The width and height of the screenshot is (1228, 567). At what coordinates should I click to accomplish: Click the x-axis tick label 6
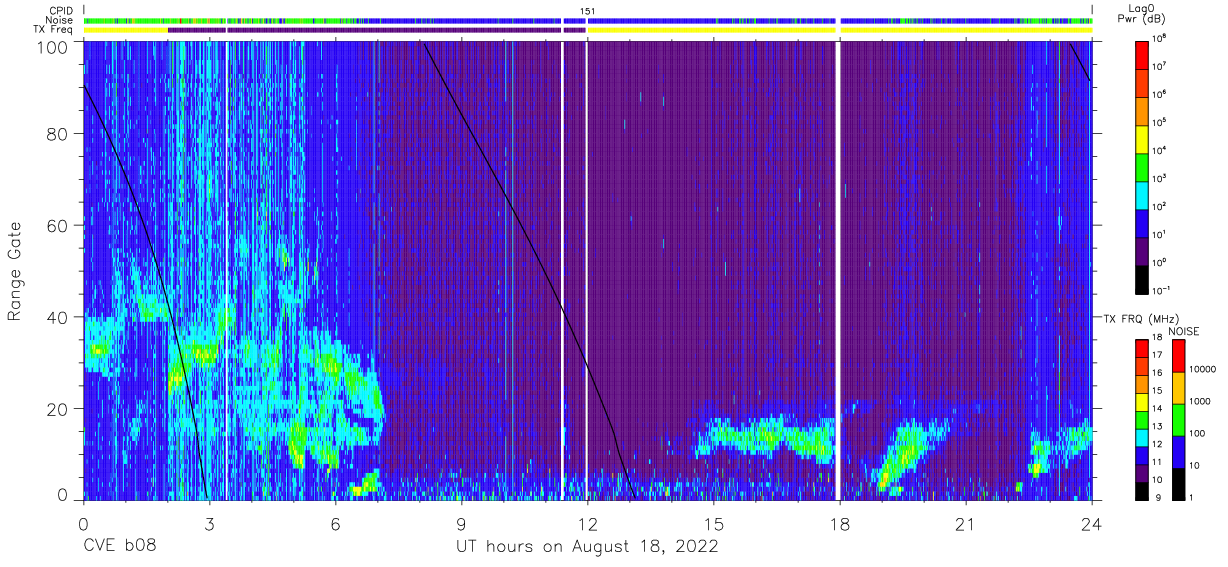pos(335,524)
